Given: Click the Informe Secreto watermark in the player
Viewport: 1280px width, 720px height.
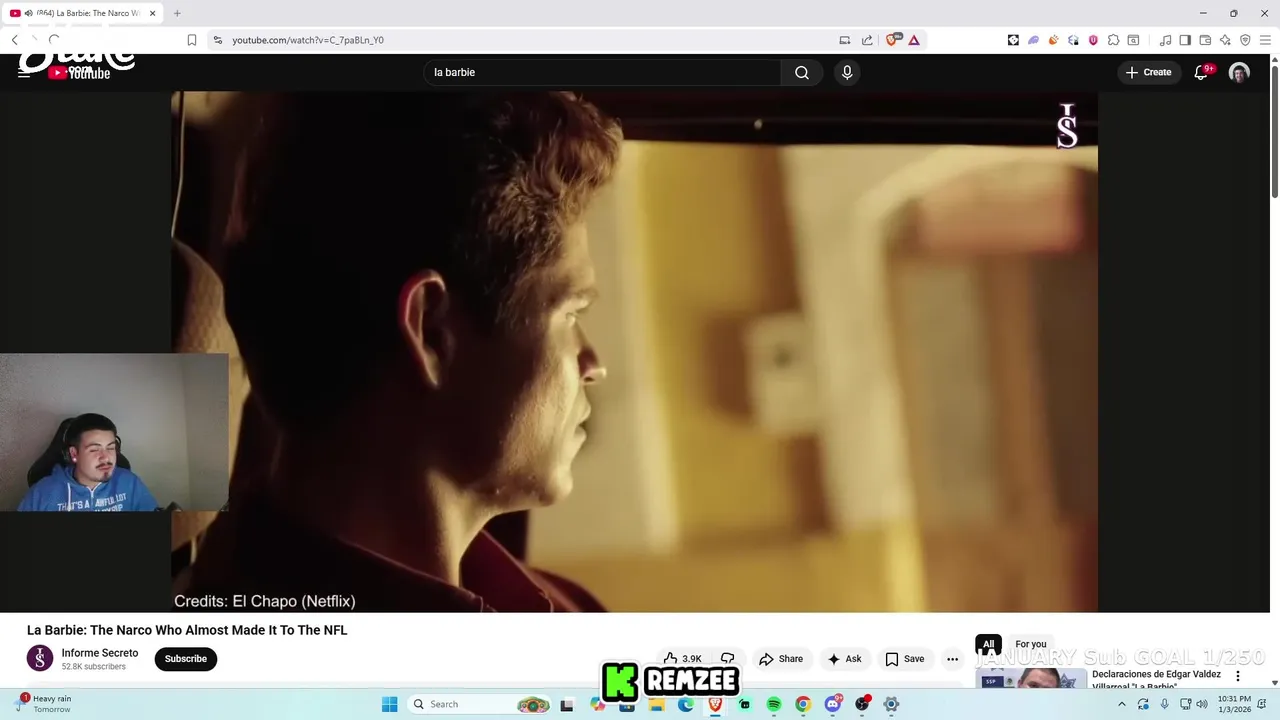Looking at the screenshot, I should [x=1067, y=126].
